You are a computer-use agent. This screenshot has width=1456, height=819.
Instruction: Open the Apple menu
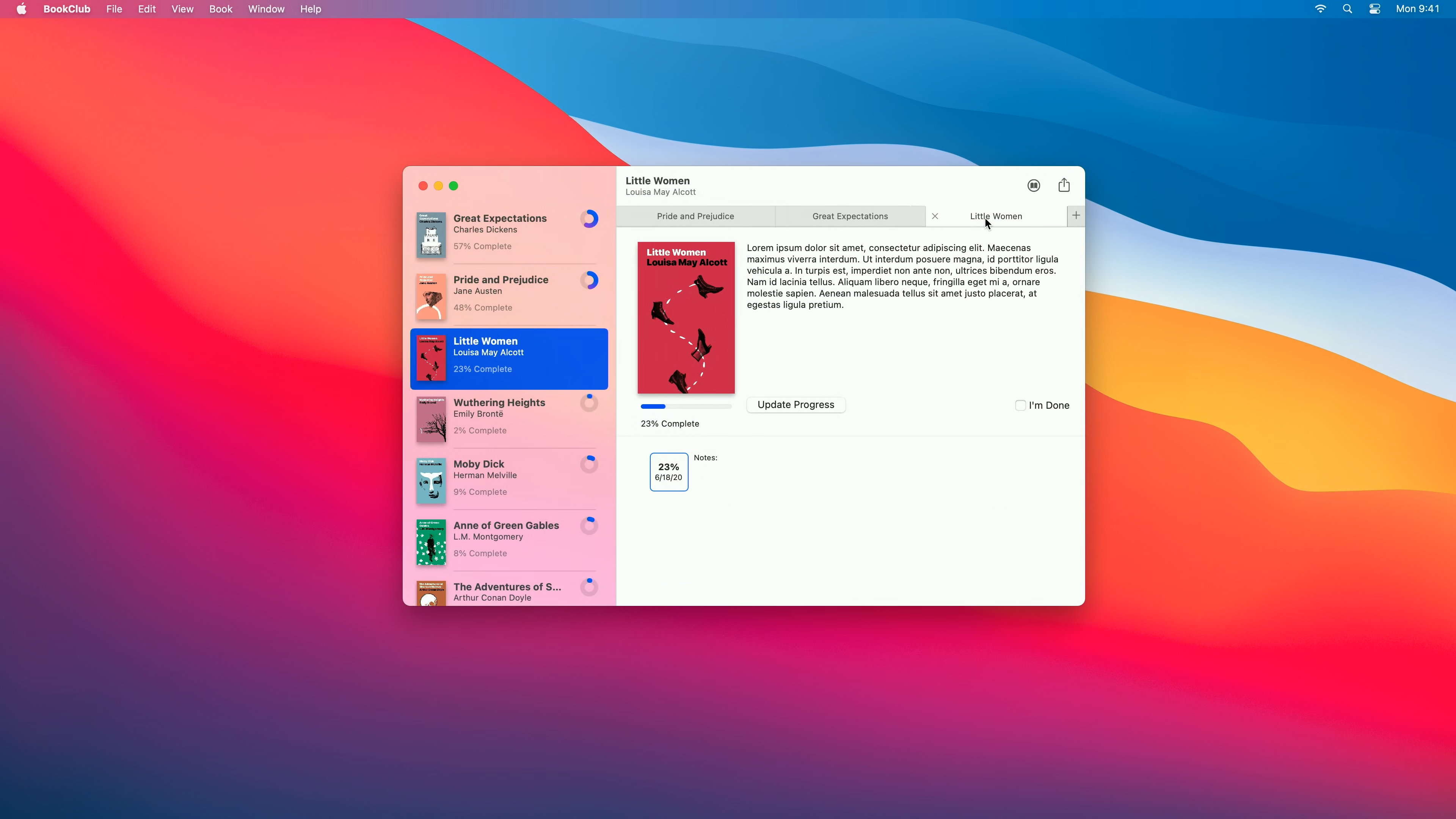(x=22, y=9)
